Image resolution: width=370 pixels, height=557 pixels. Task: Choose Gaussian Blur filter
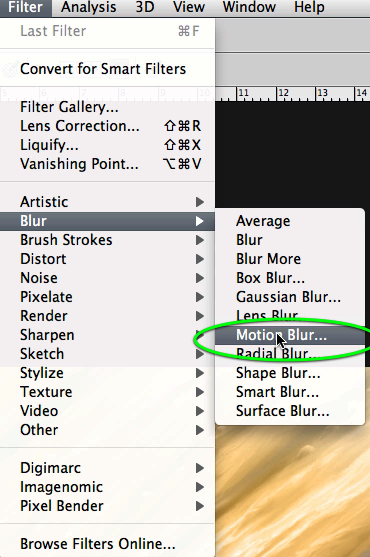click(x=290, y=297)
